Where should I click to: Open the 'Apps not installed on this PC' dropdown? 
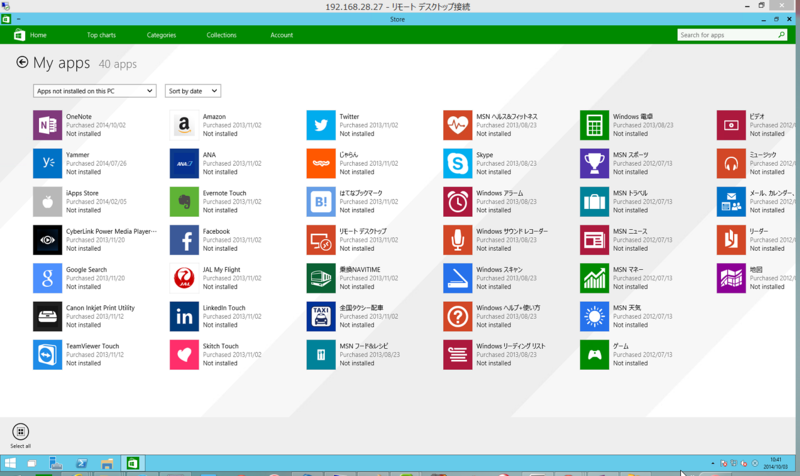tap(94, 91)
